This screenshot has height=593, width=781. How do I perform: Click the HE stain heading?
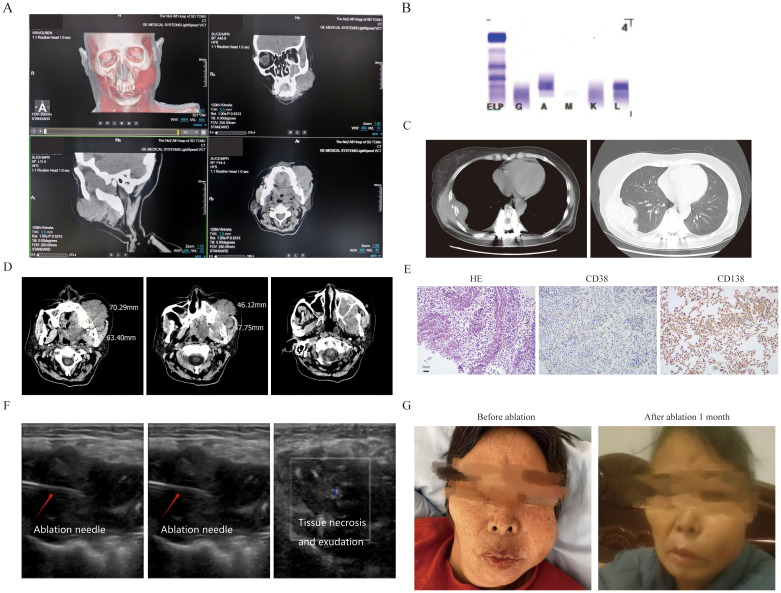pos(476,279)
